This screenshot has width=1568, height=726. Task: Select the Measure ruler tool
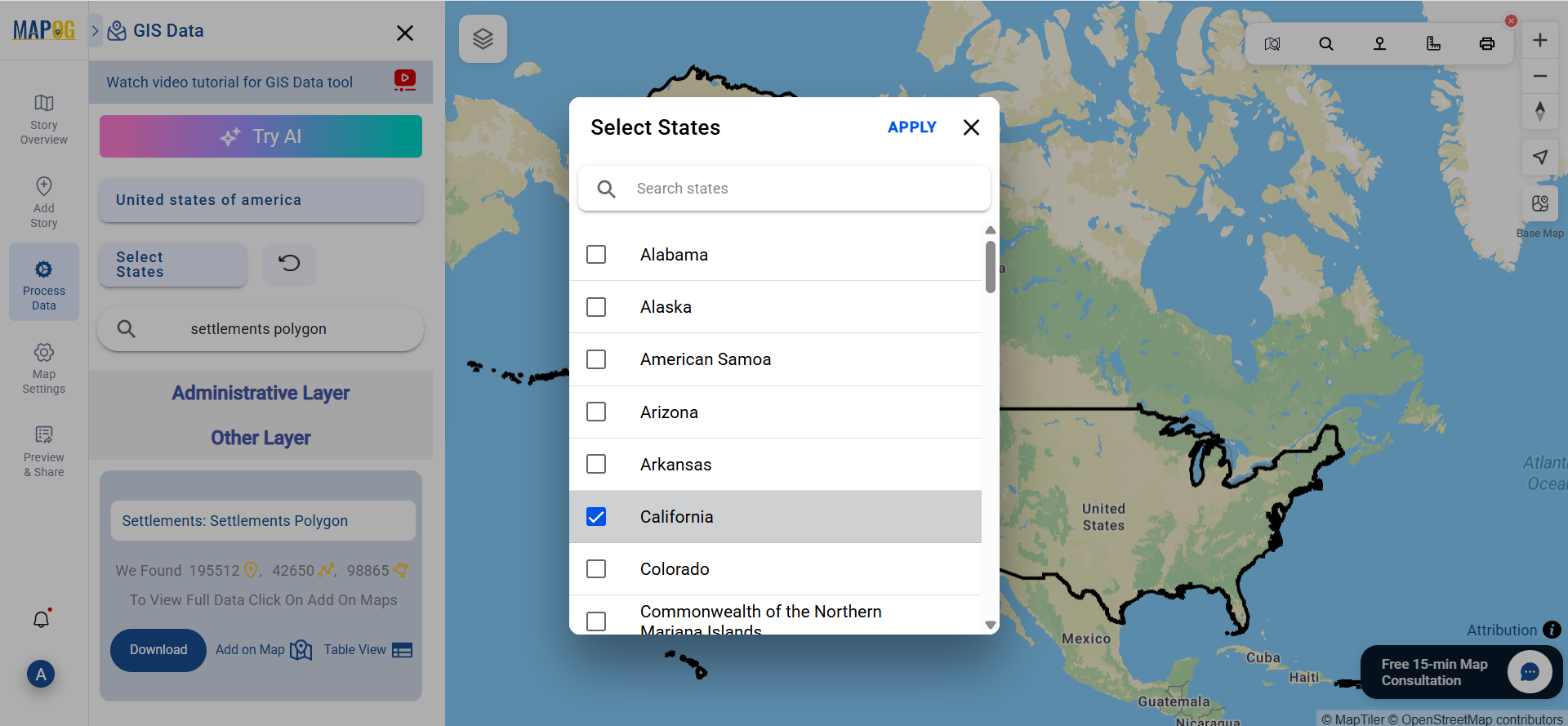[x=1434, y=43]
